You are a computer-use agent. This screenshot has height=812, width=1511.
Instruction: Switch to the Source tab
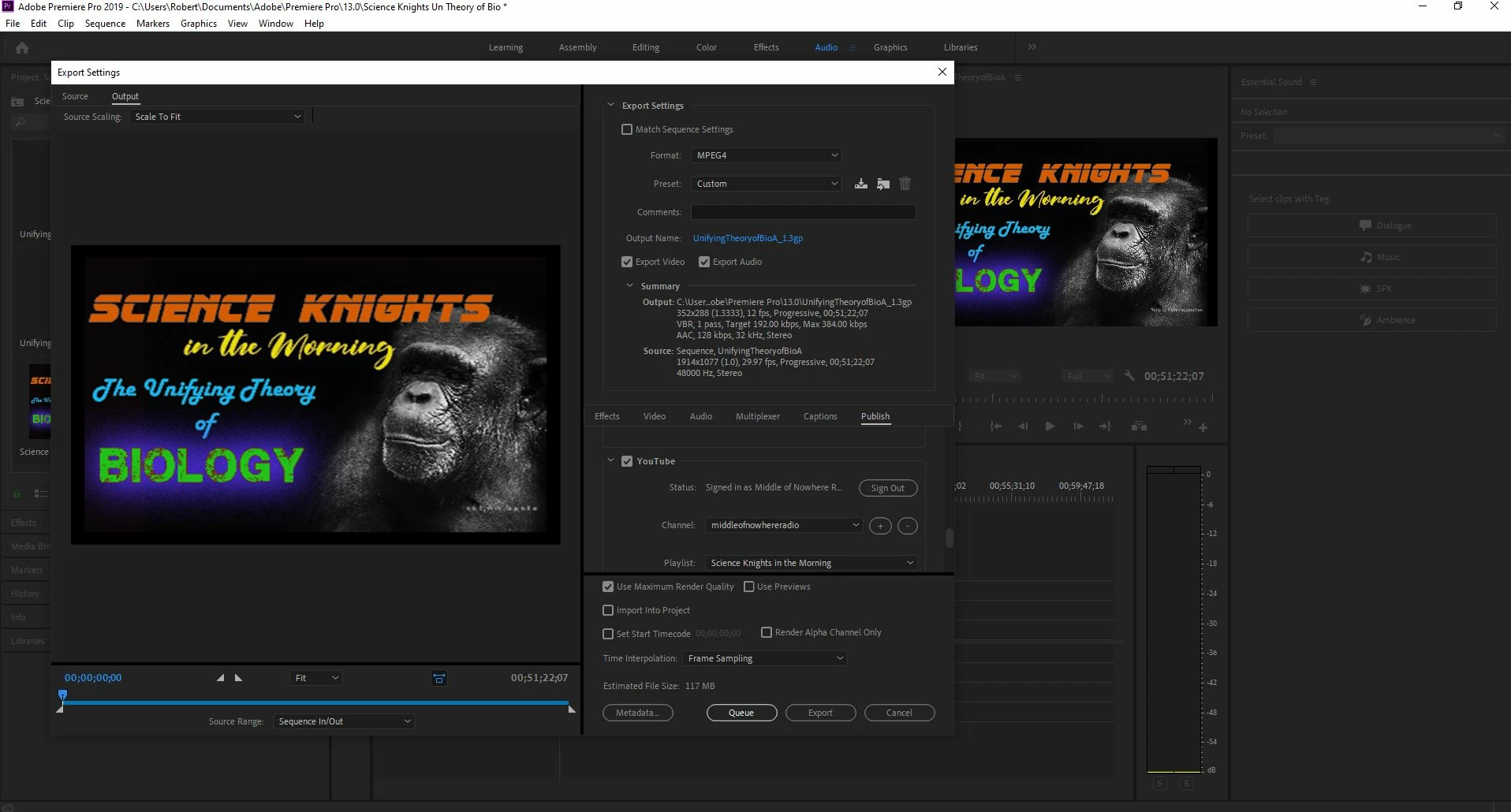pos(75,96)
